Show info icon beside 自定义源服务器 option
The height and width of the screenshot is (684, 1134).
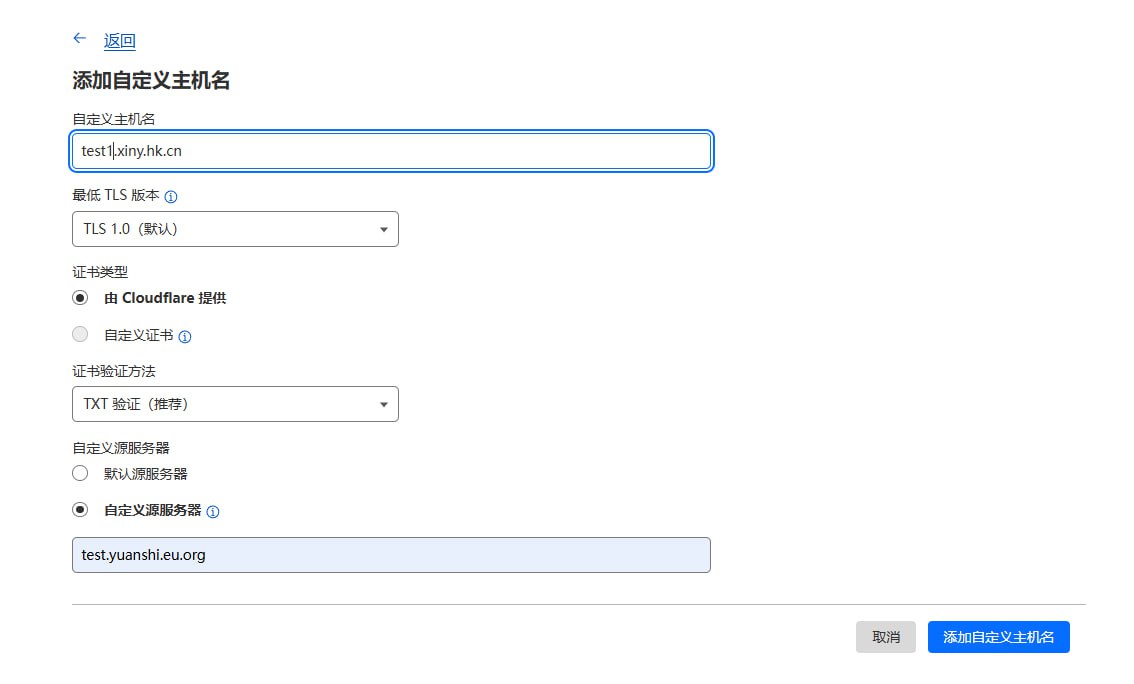213,511
